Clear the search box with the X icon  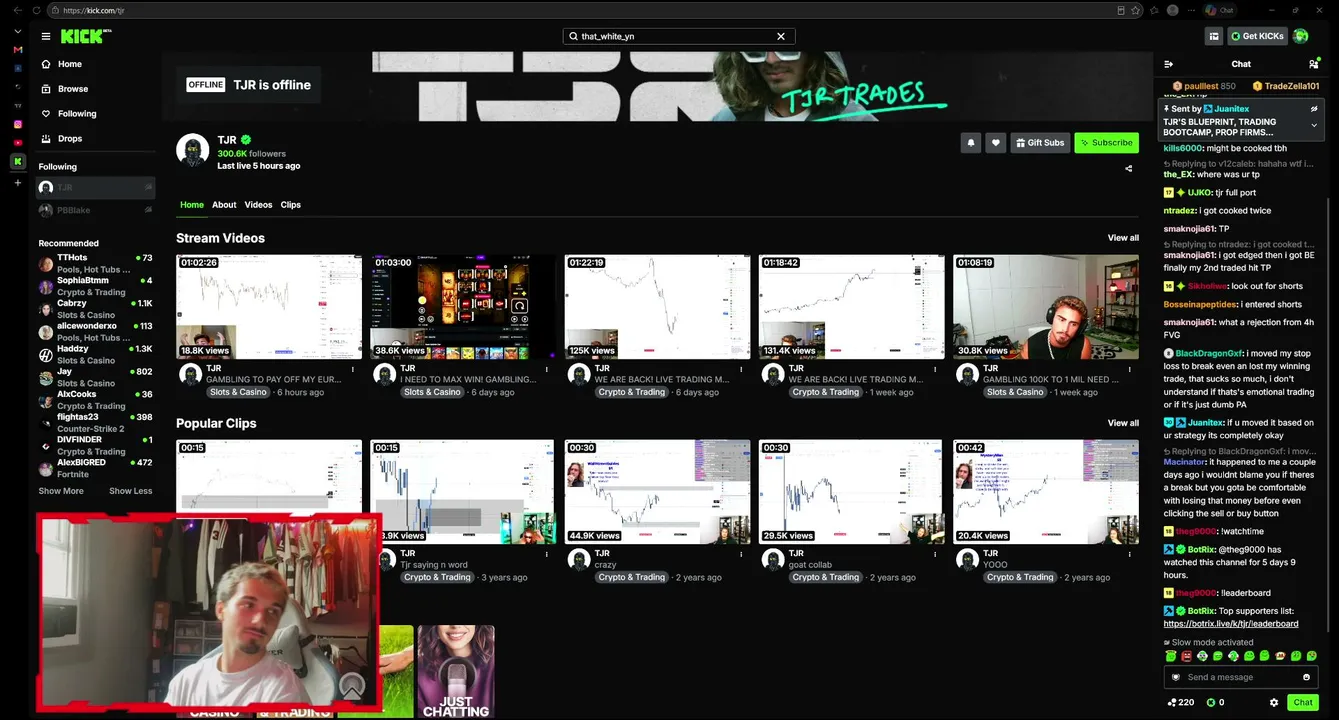[x=781, y=36]
